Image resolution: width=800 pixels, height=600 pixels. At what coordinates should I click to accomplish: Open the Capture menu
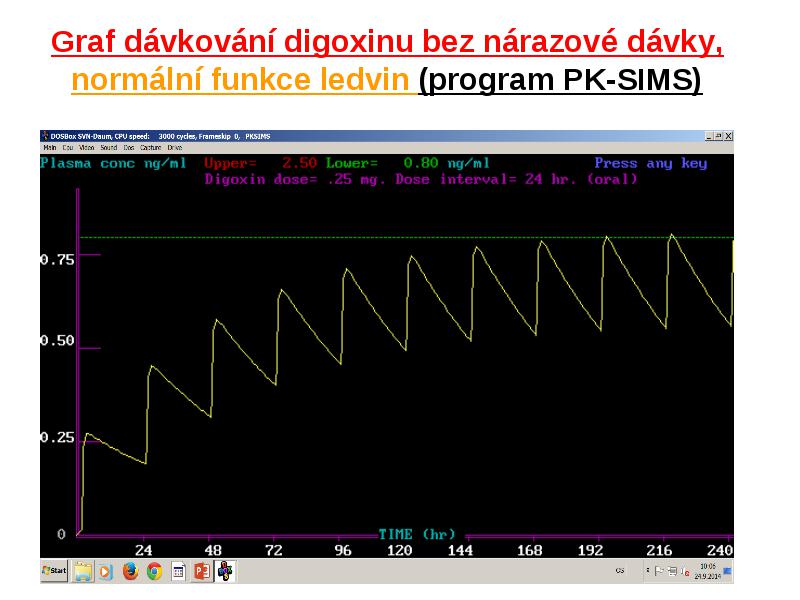click(151, 147)
